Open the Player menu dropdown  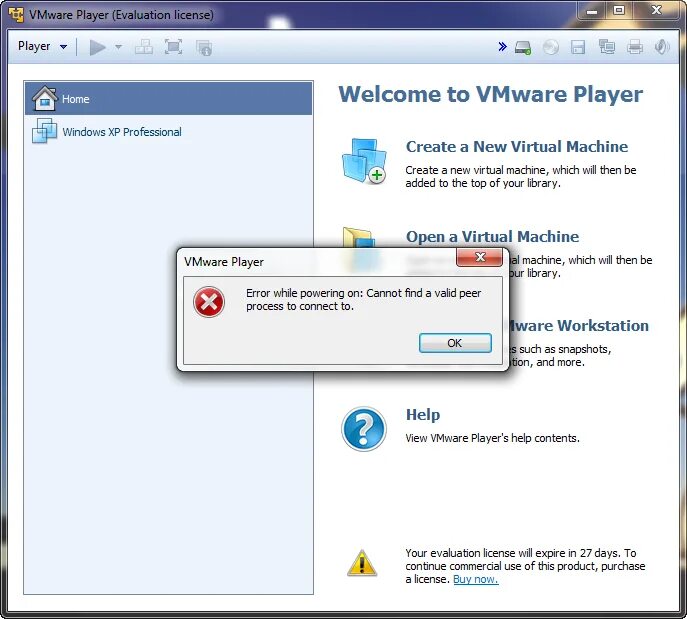[x=42, y=46]
